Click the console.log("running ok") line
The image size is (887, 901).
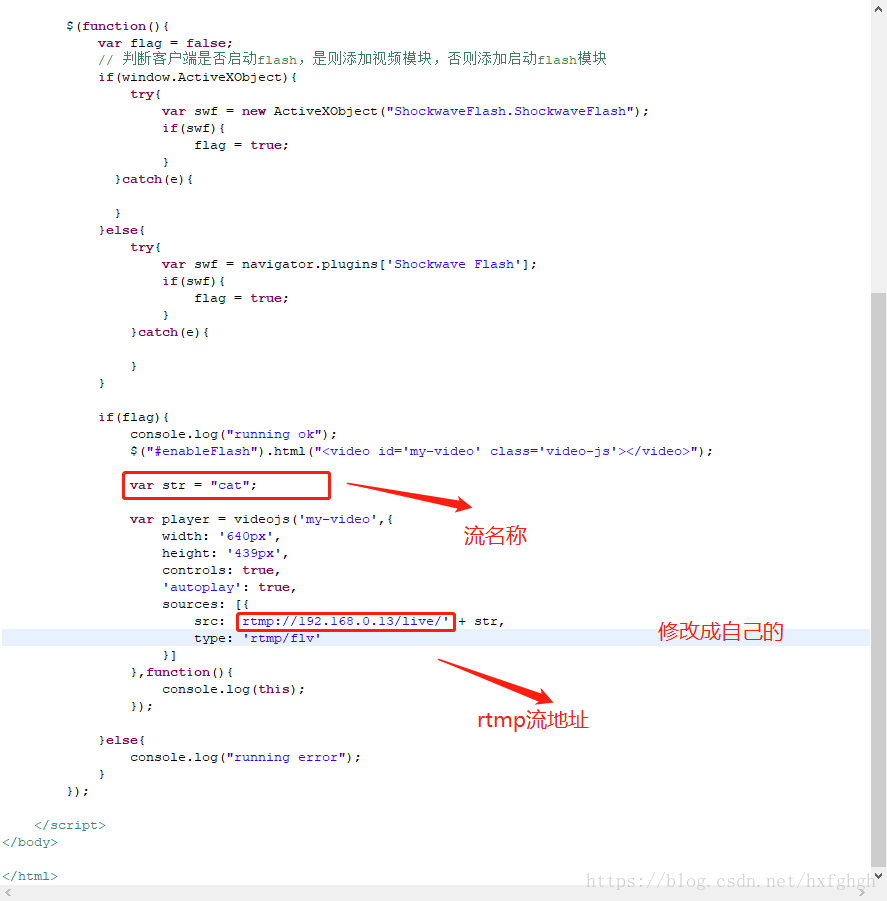[x=233, y=434]
